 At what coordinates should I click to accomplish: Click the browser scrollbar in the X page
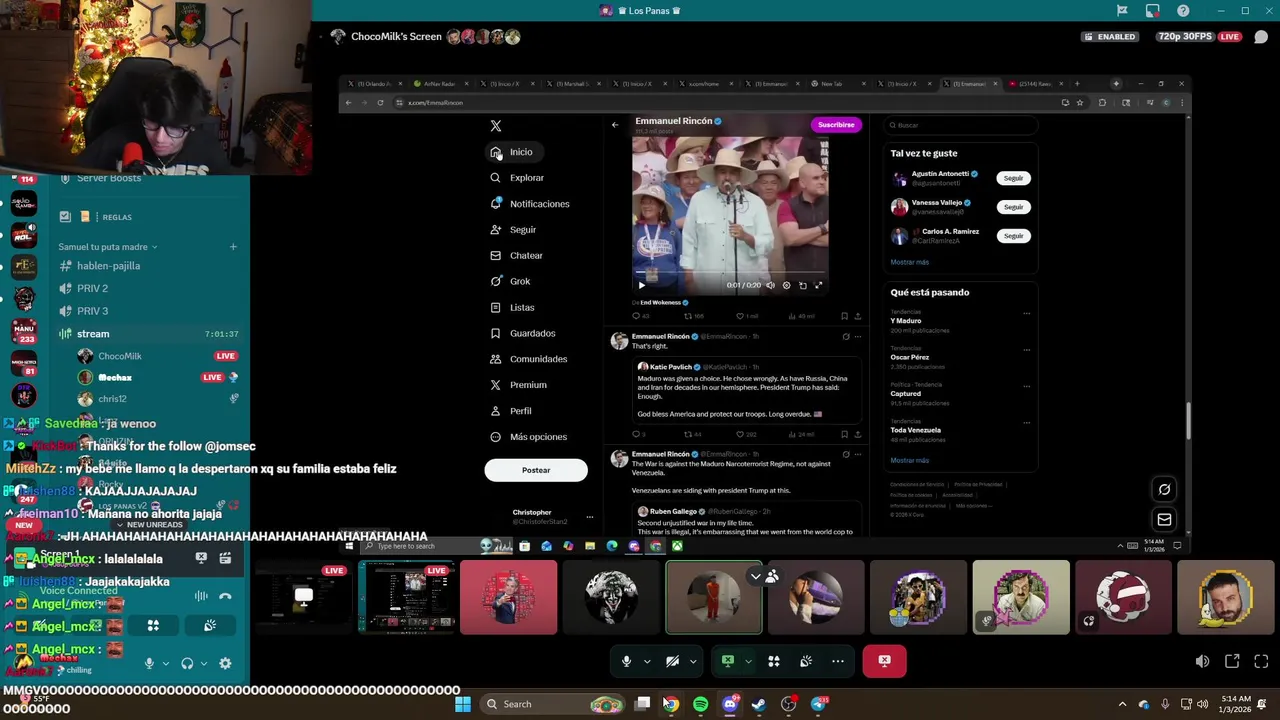tap(1188, 420)
